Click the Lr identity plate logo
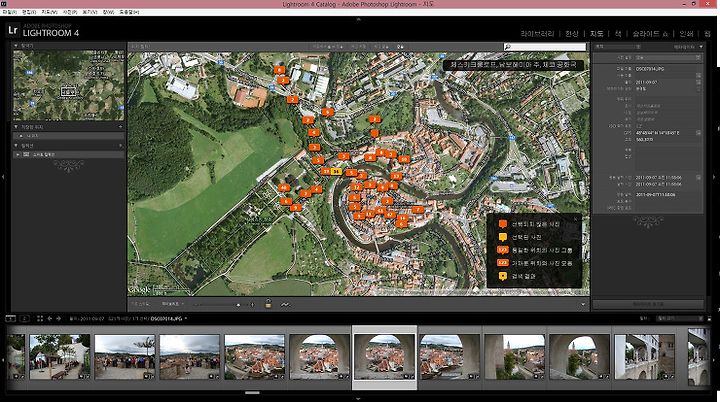This screenshot has height=402, width=720. coord(13,30)
